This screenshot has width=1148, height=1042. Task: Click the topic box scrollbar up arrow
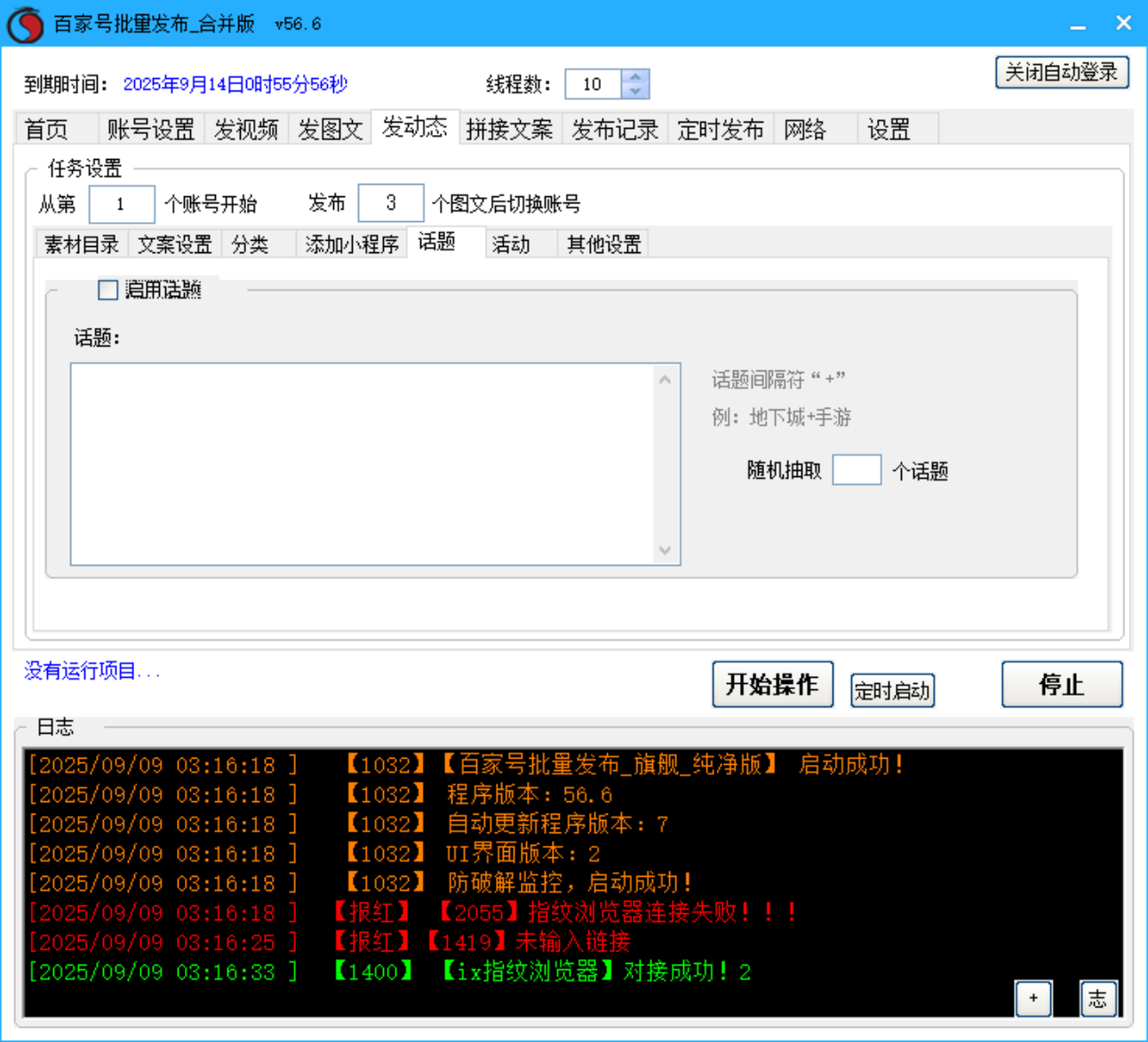point(666,378)
